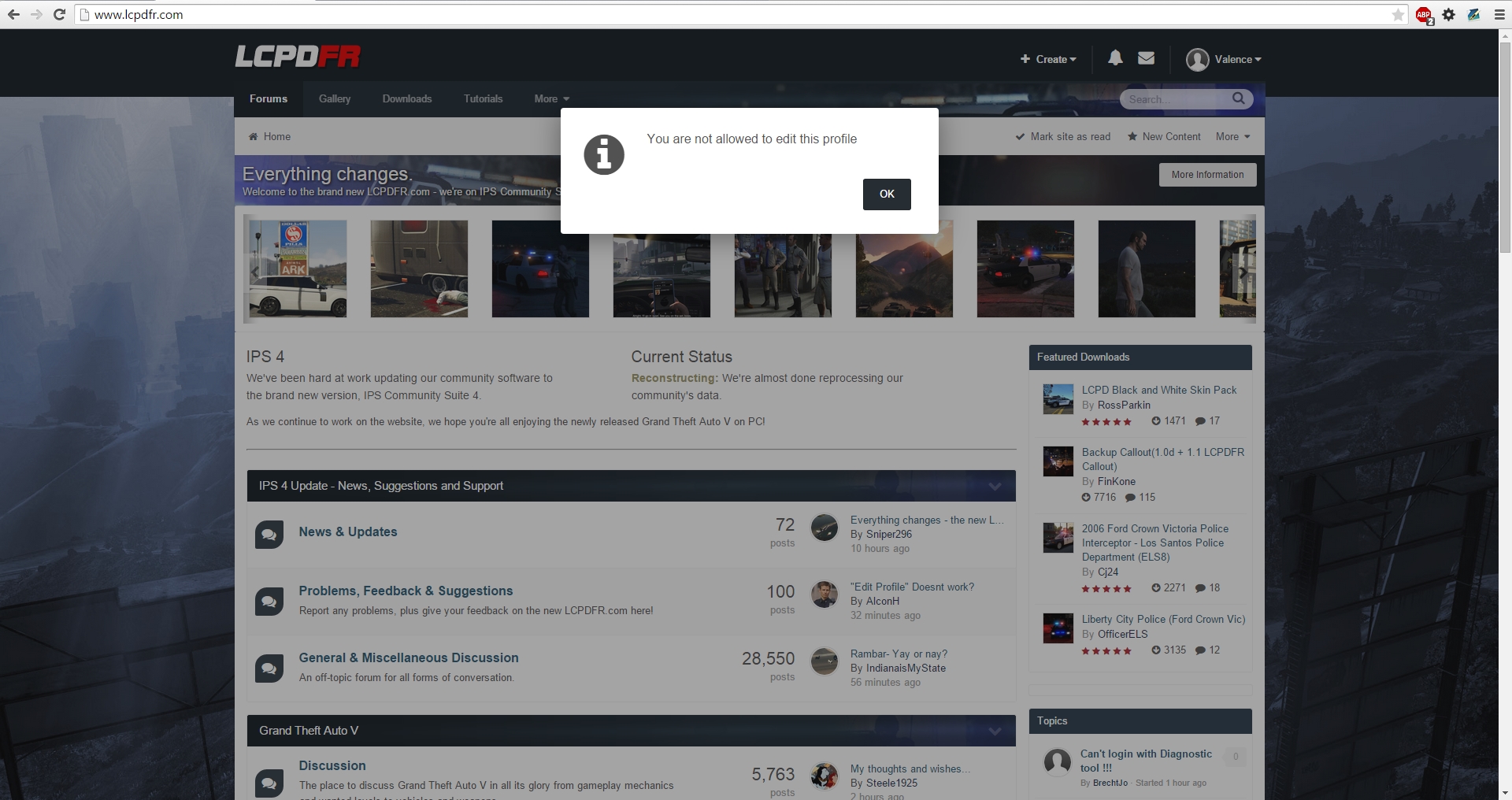The image size is (1512, 800).
Task: Select the Downloads tab
Action: coord(407,98)
